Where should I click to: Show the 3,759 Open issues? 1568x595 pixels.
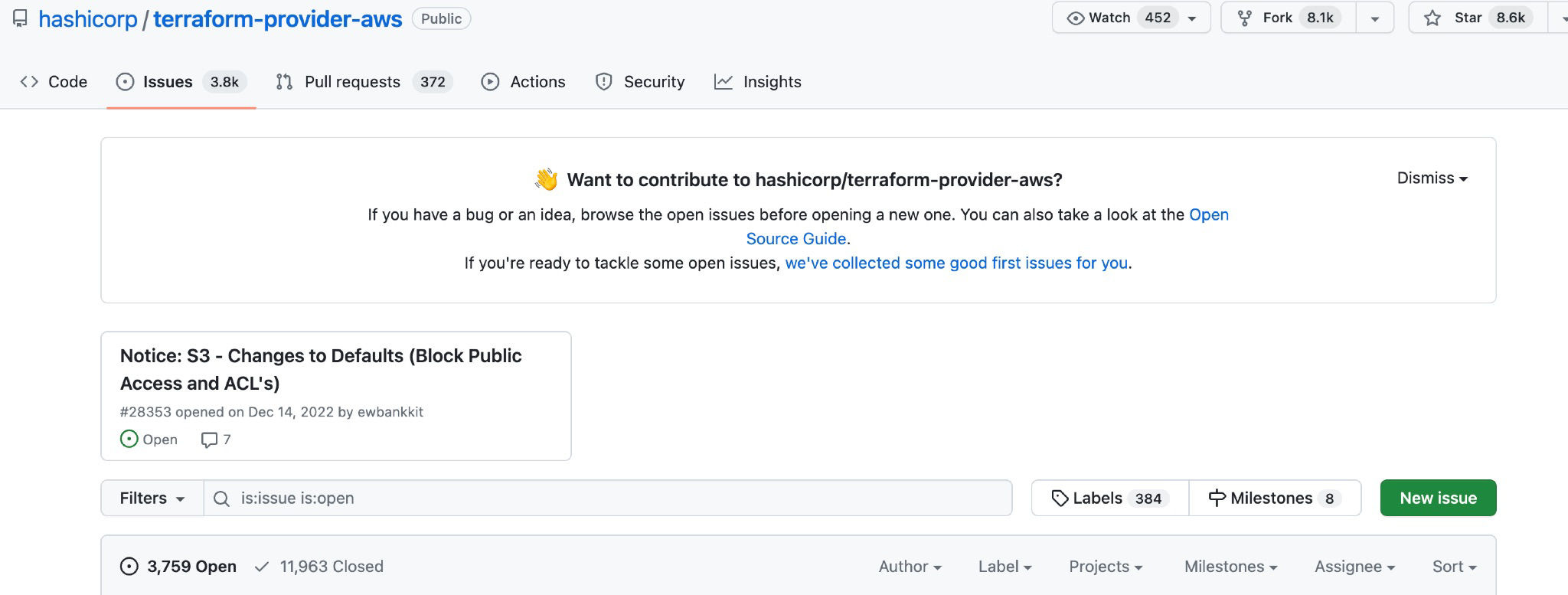[178, 567]
